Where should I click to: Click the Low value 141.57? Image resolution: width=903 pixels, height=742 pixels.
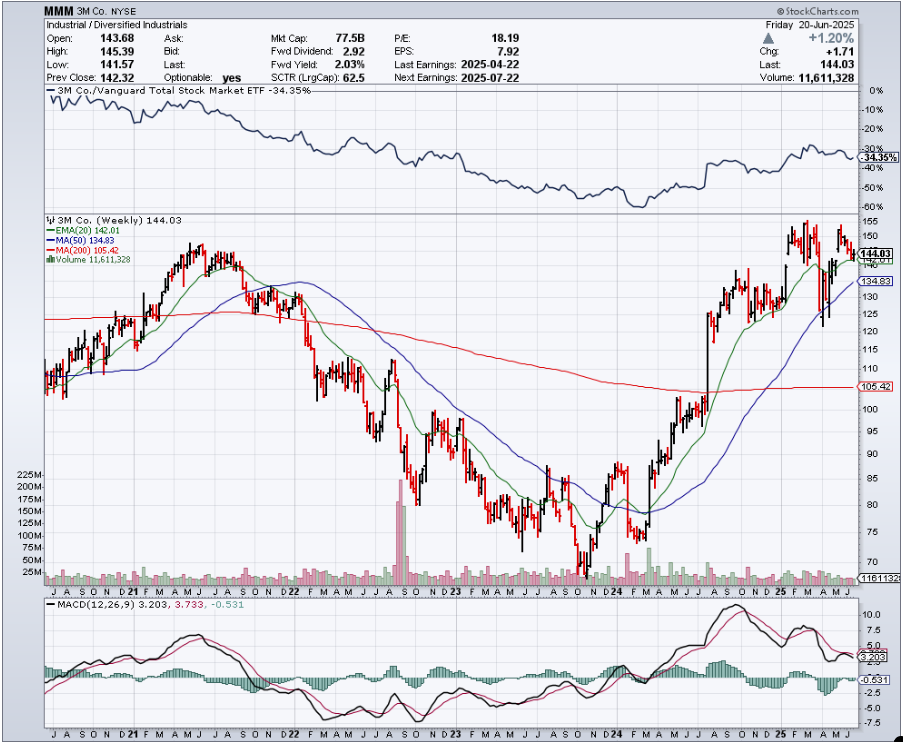click(117, 65)
